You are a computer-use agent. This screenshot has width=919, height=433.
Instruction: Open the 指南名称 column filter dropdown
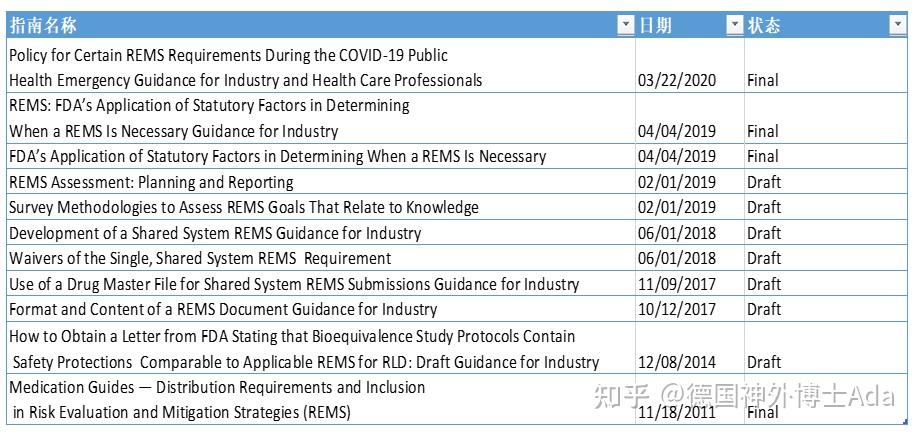[625, 25]
